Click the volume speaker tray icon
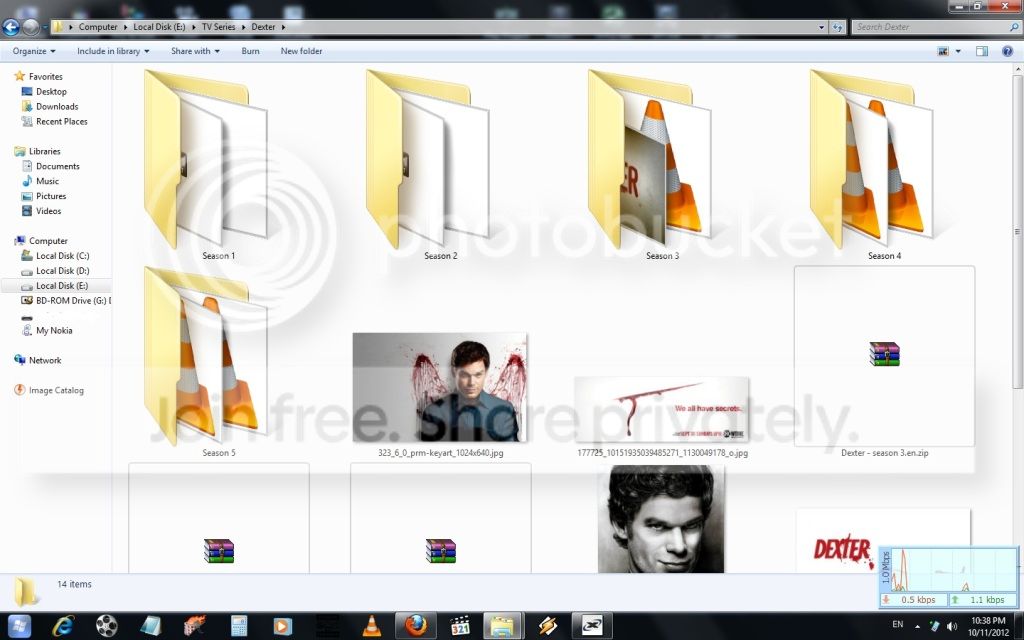This screenshot has width=1024, height=640. (952, 626)
